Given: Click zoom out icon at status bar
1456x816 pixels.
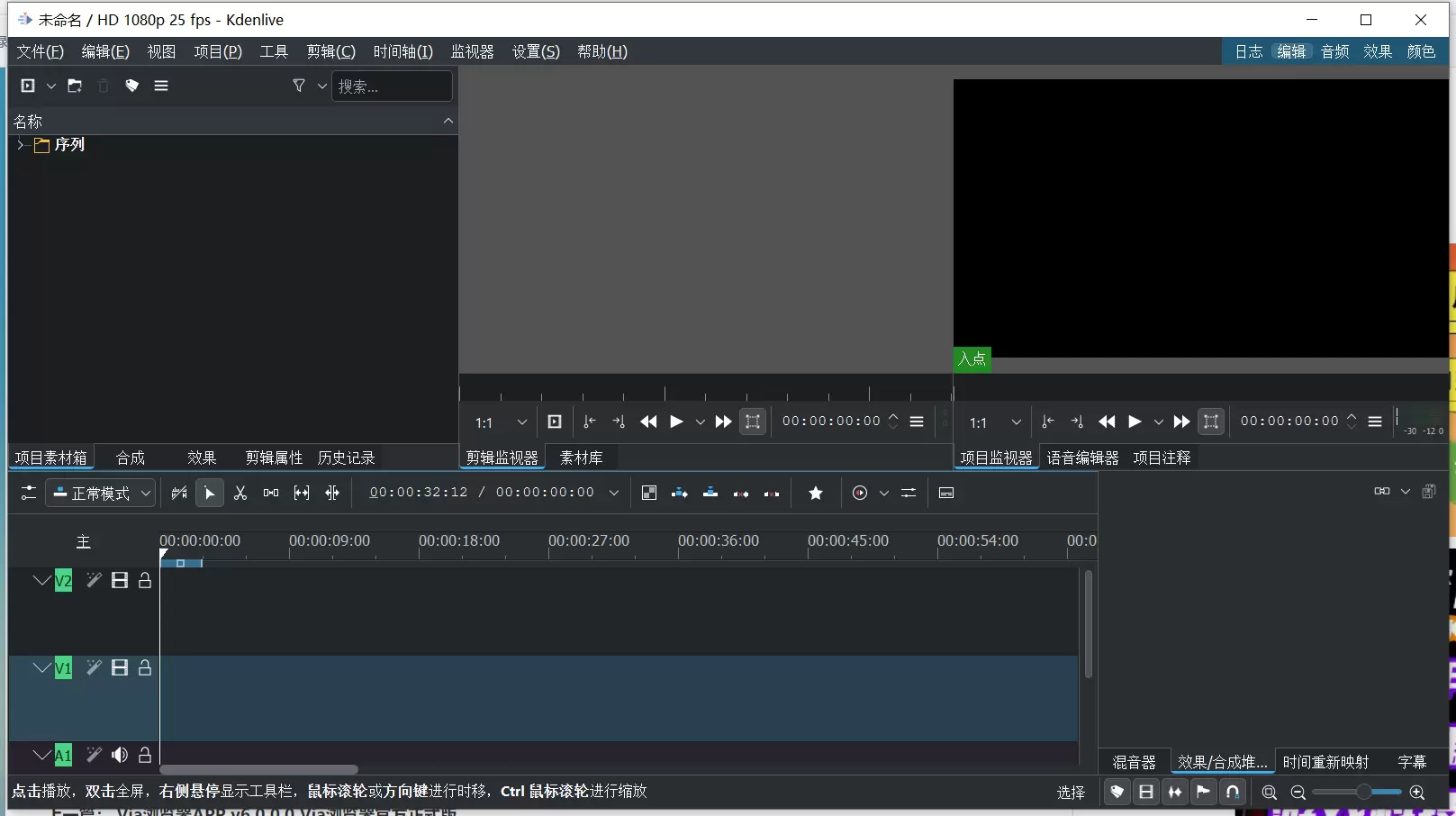Looking at the screenshot, I should [1298, 793].
